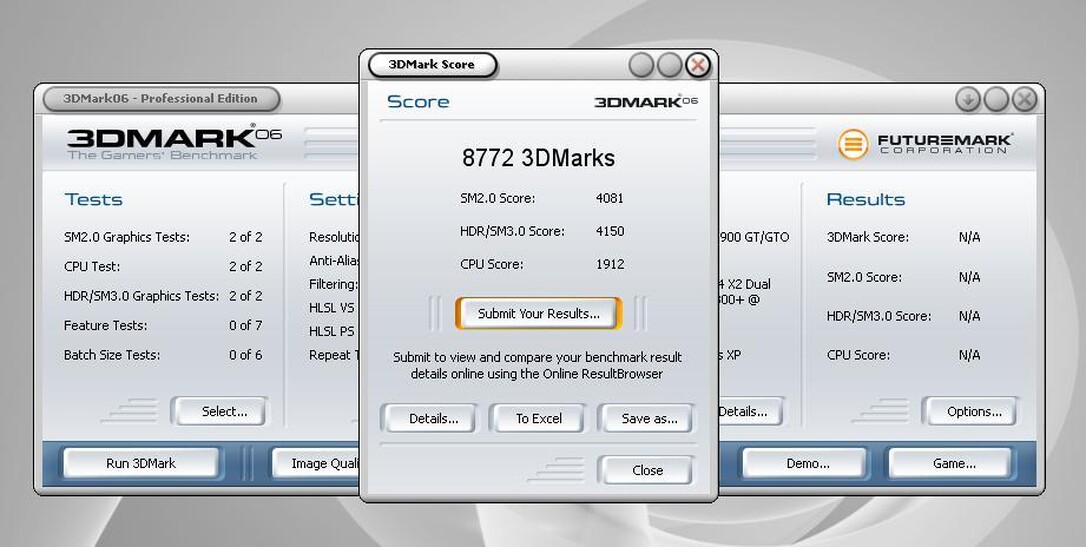Click the red X of 3DMark Score window

[697, 66]
